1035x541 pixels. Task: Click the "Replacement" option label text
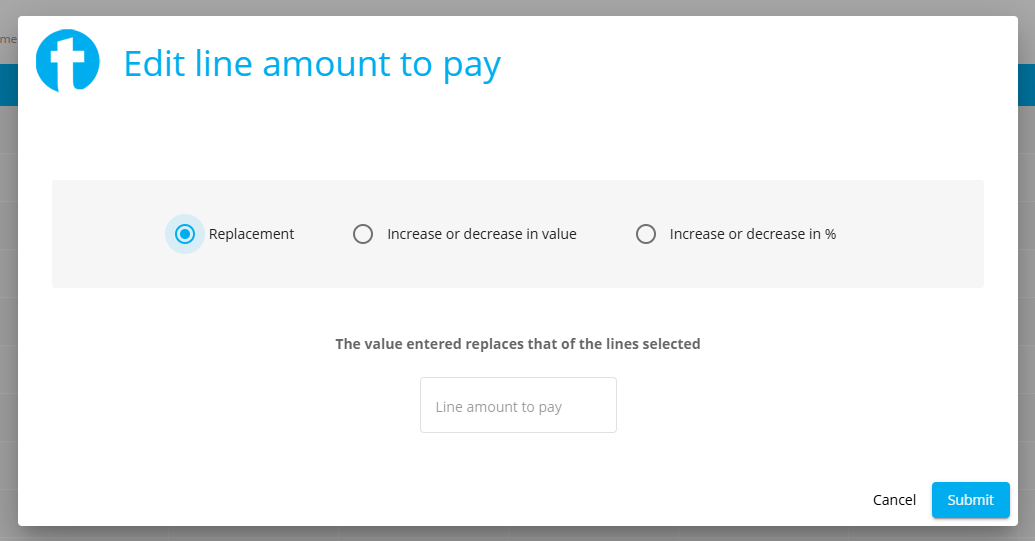[251, 234]
